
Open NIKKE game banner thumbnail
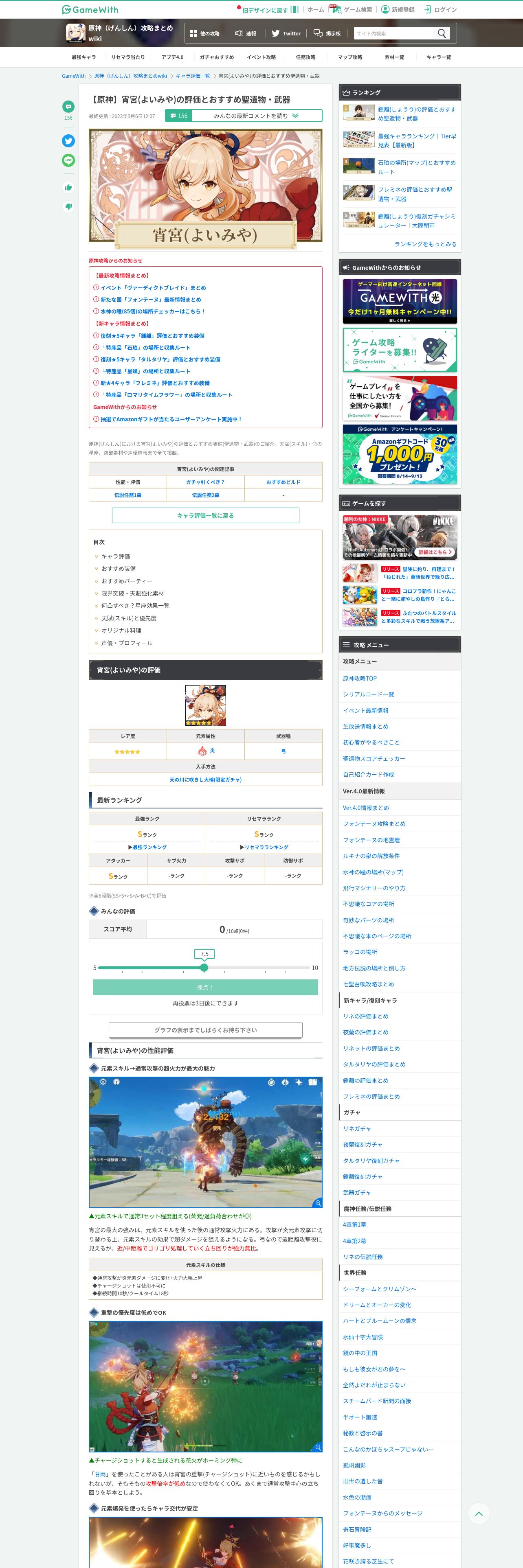(x=400, y=537)
